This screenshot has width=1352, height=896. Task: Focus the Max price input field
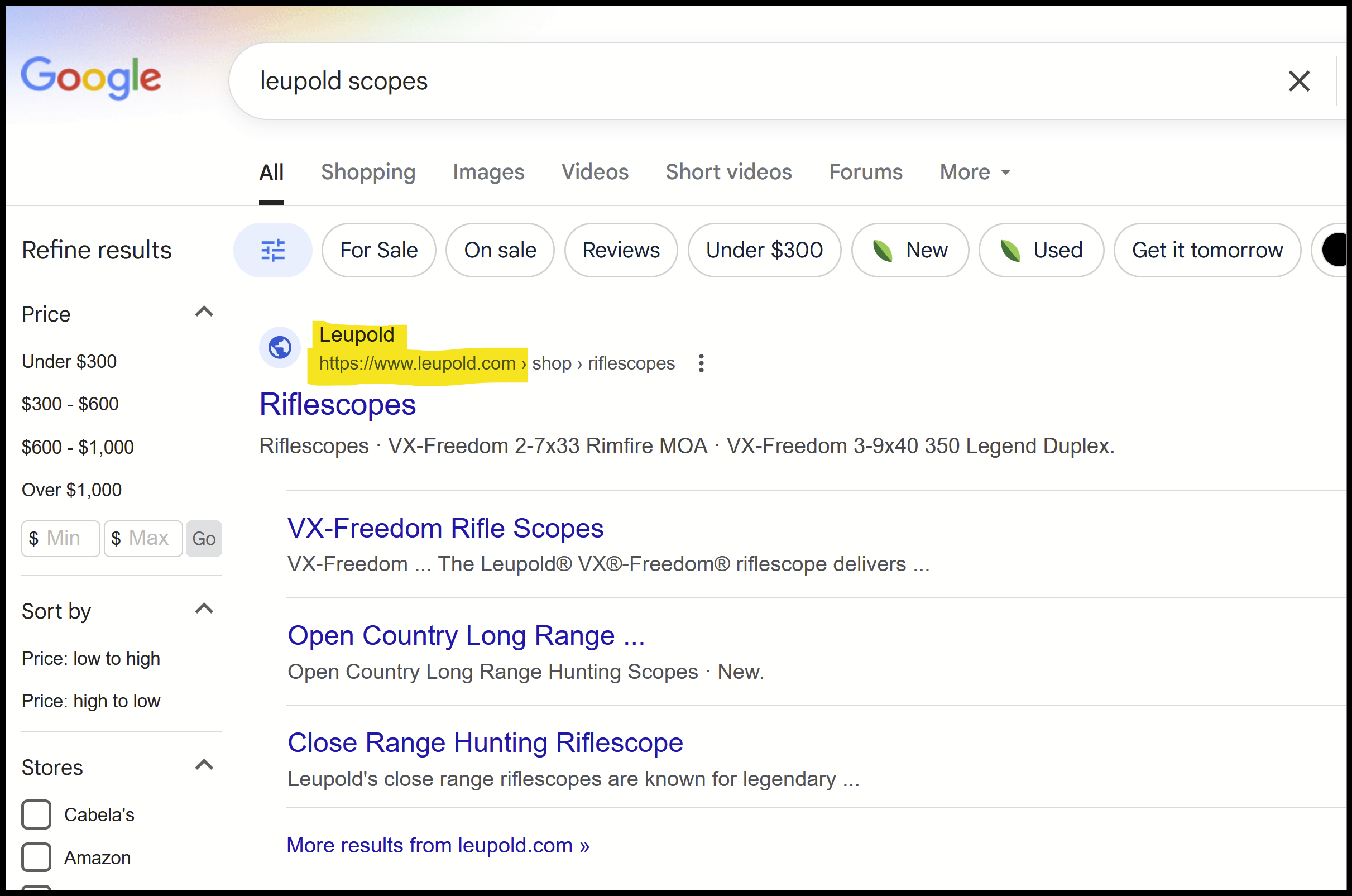(x=143, y=538)
